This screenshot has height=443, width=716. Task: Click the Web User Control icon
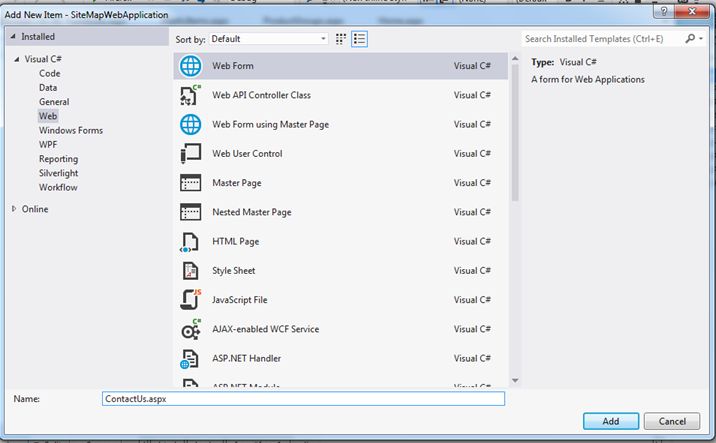click(x=190, y=153)
